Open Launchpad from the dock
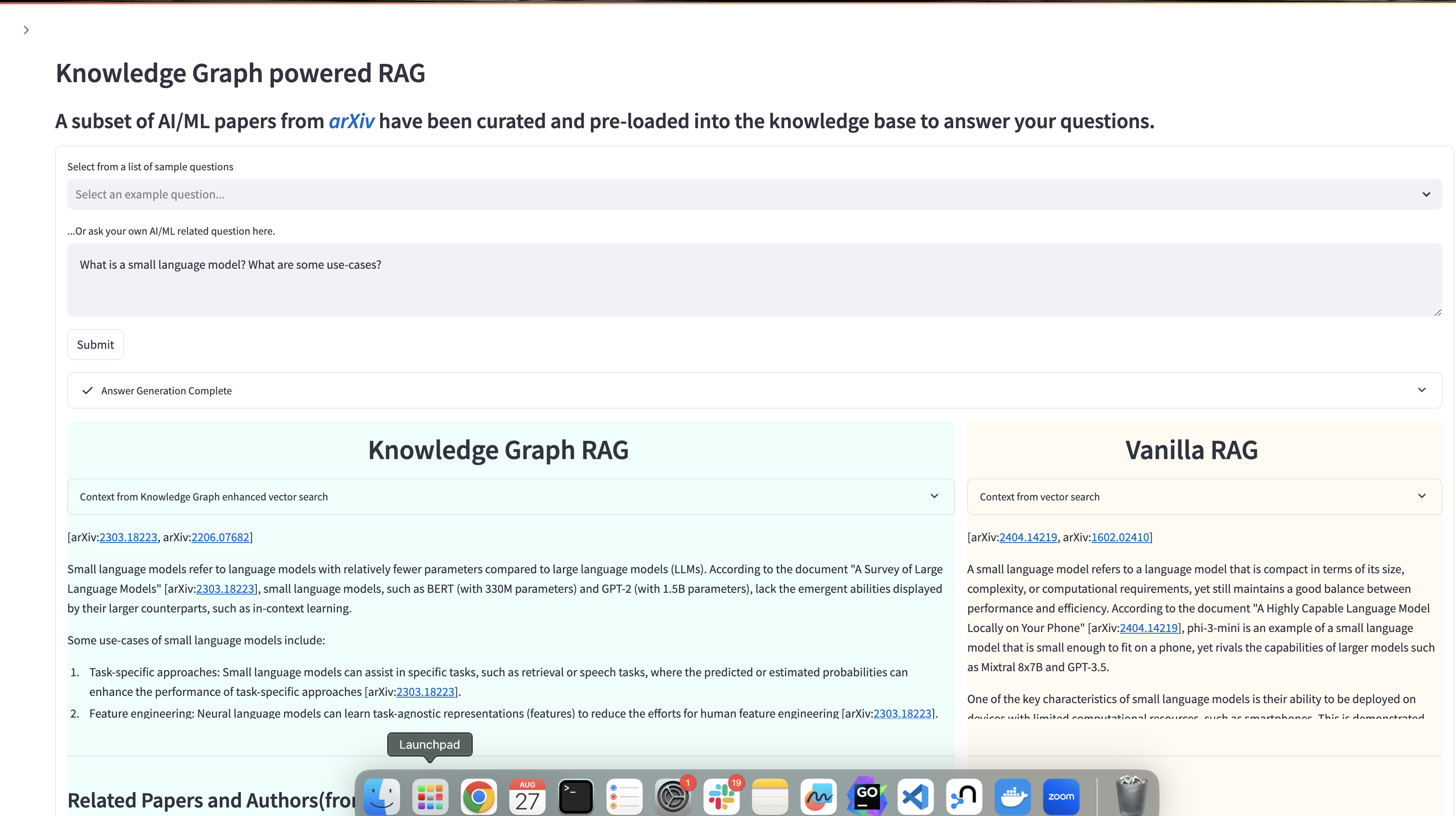Viewport: 1456px width, 816px height. click(430, 796)
